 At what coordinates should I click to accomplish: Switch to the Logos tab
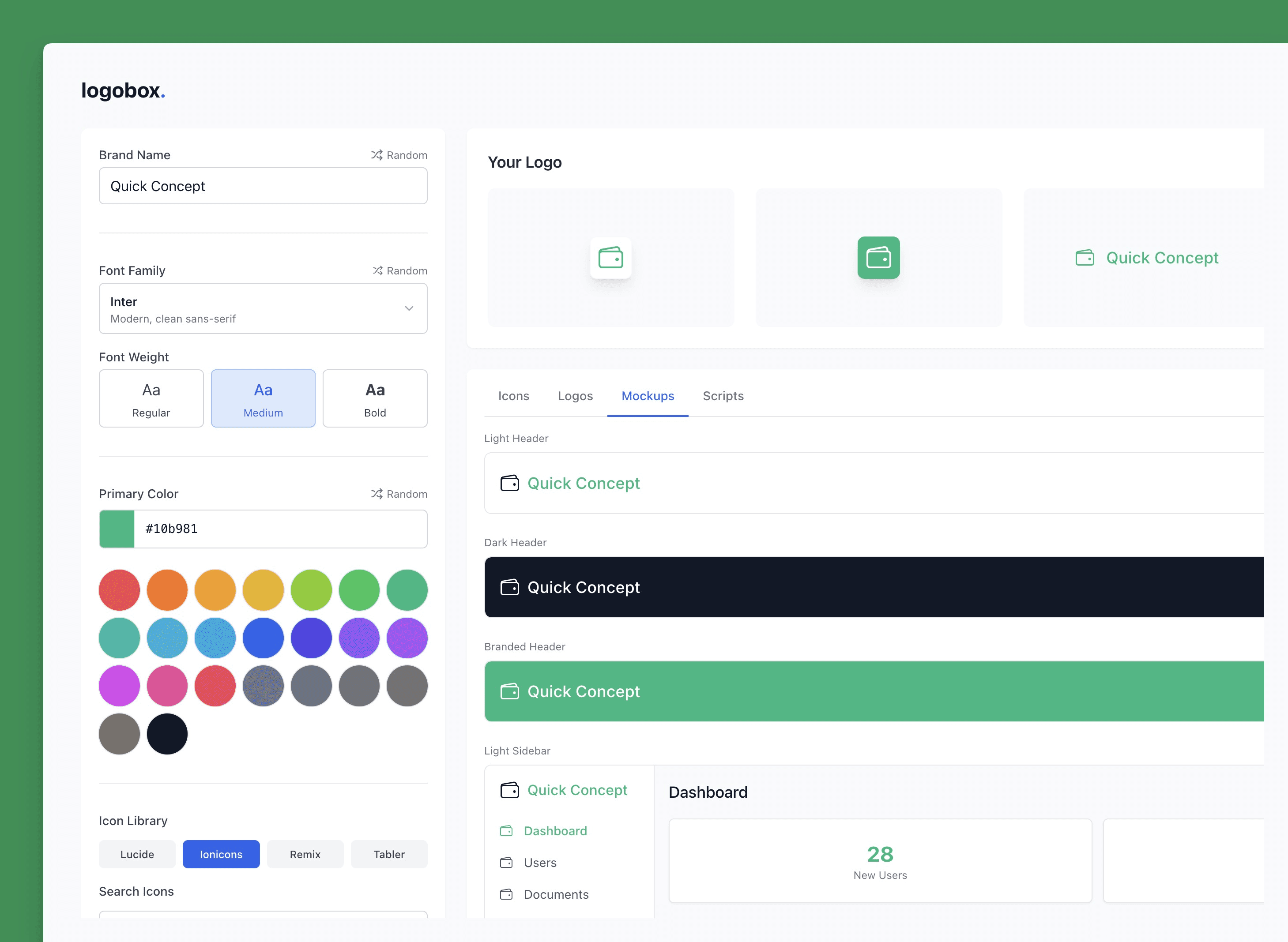[575, 396]
